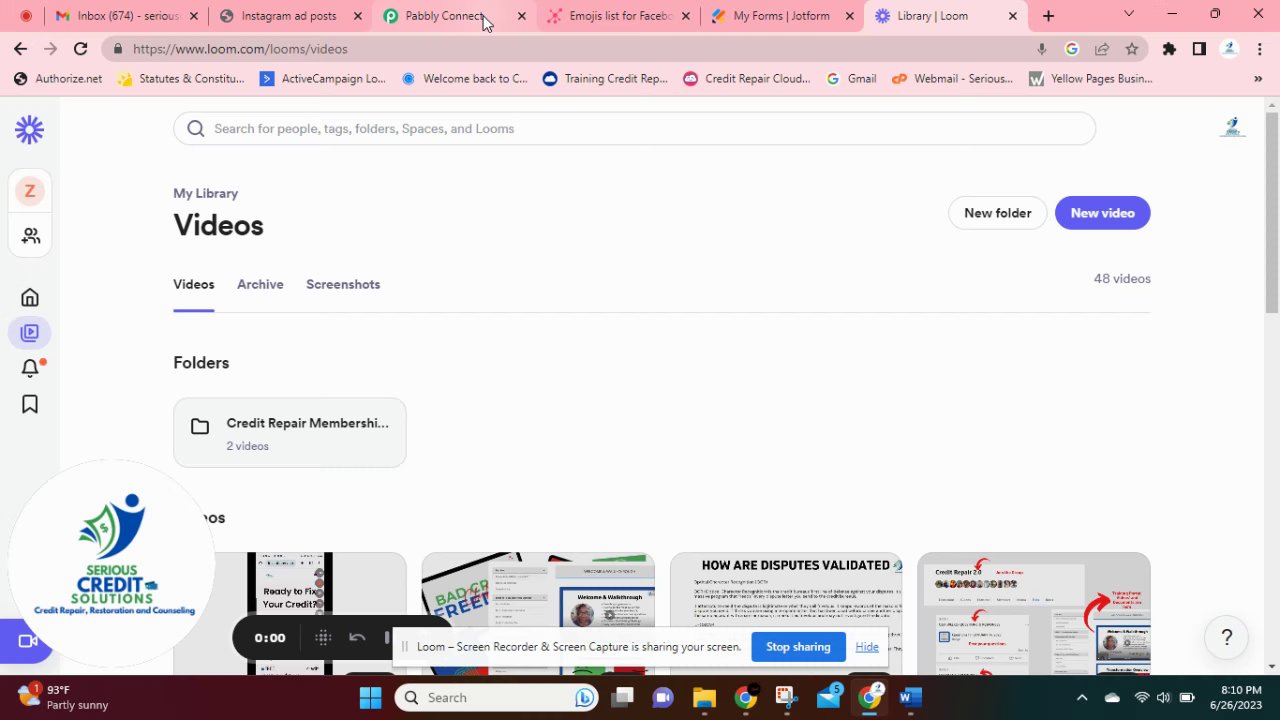Open the bookmarks sidebar icon
Screen dimensions: 1280x720
[30, 404]
